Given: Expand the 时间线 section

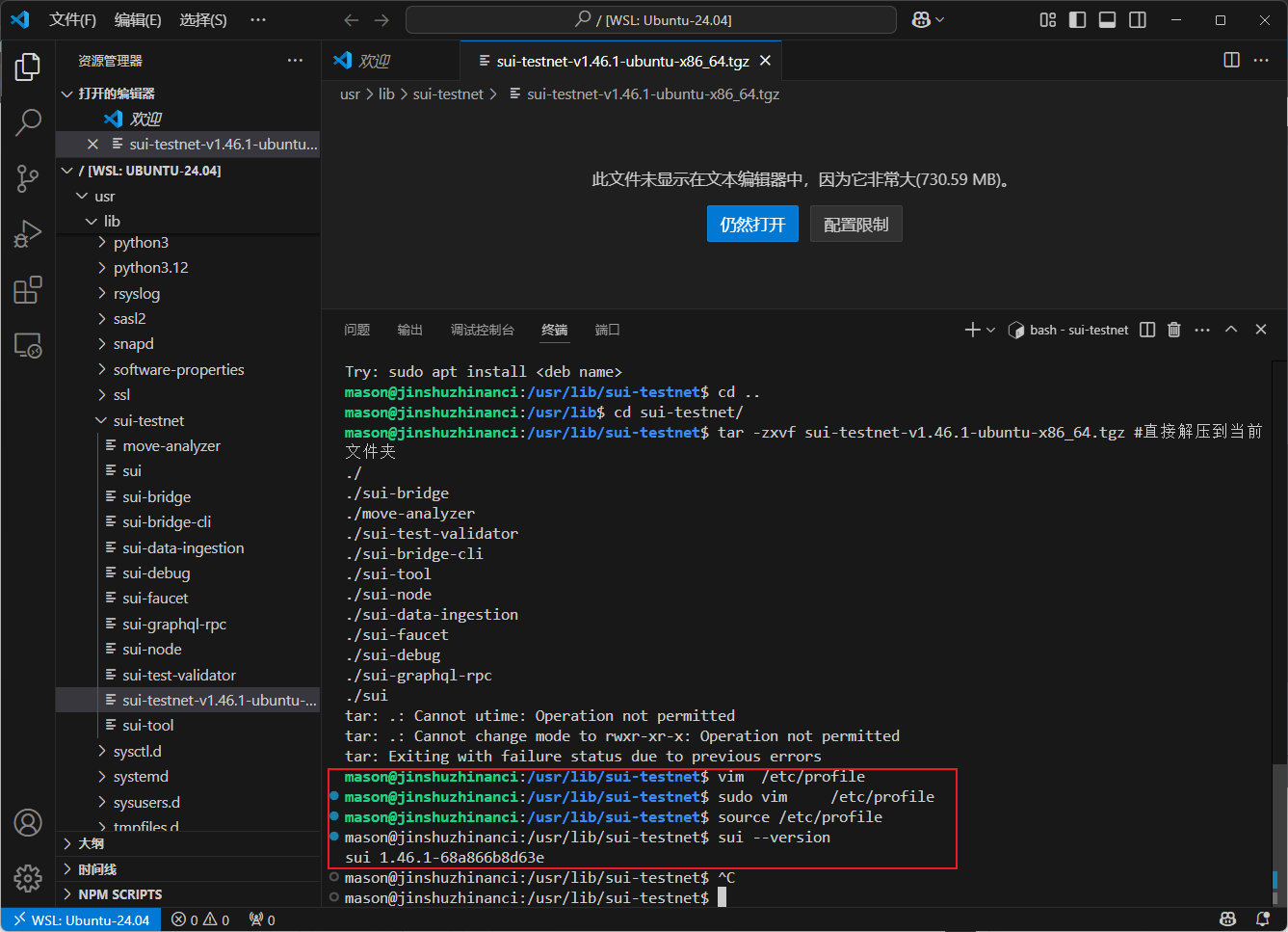Looking at the screenshot, I should (188, 869).
